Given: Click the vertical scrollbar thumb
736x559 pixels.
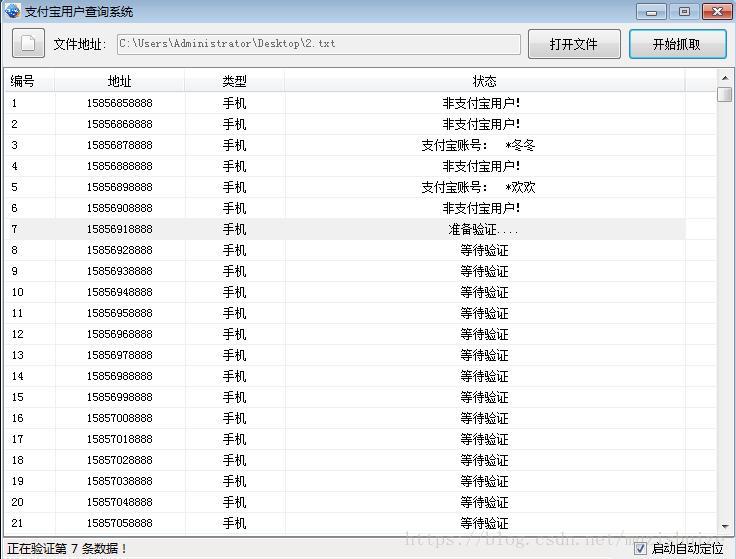Looking at the screenshot, I should coord(725,94).
